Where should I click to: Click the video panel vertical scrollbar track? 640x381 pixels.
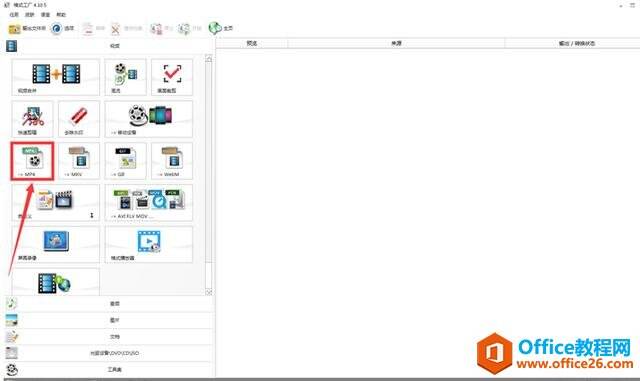(209, 275)
